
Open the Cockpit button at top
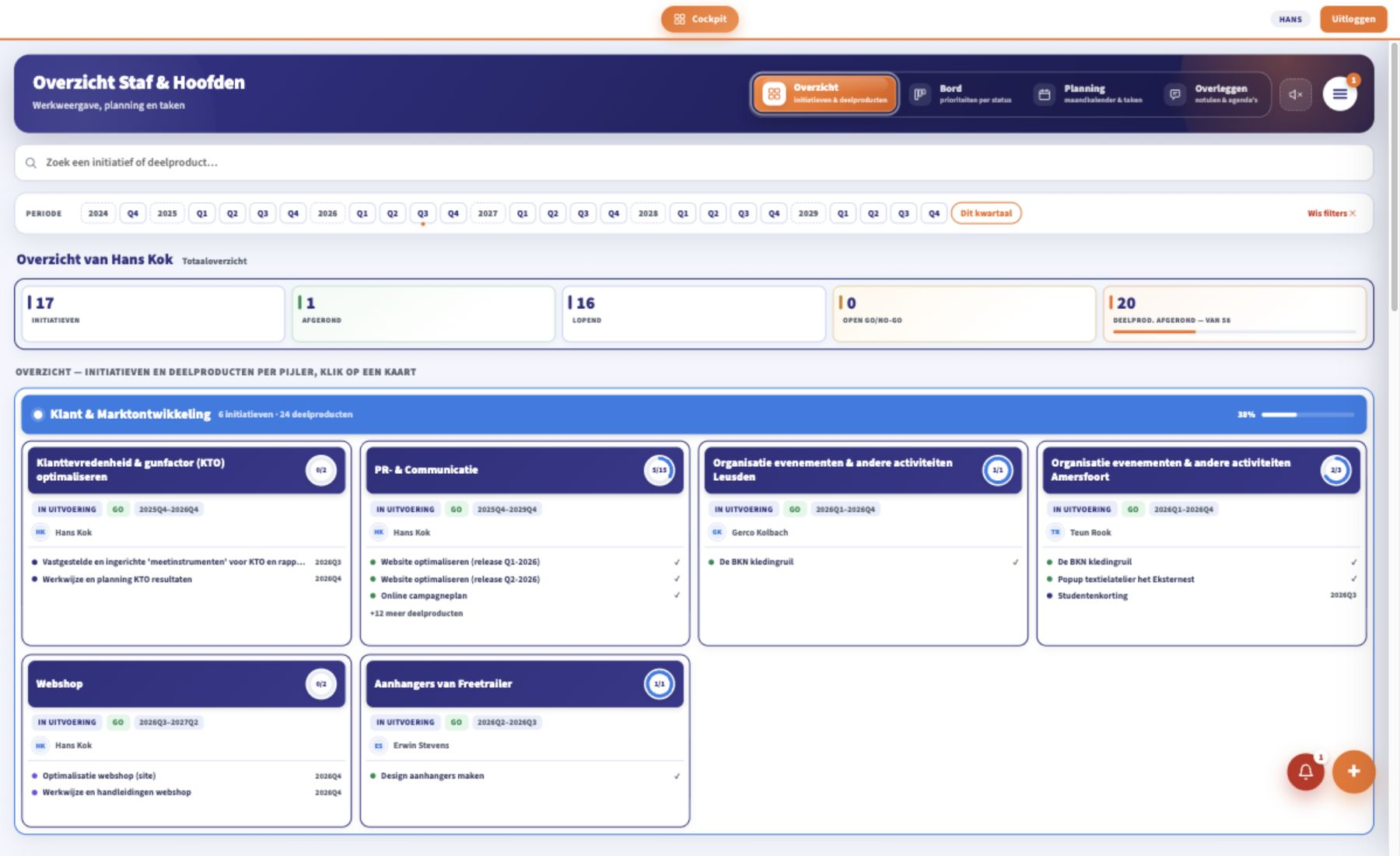coord(699,19)
